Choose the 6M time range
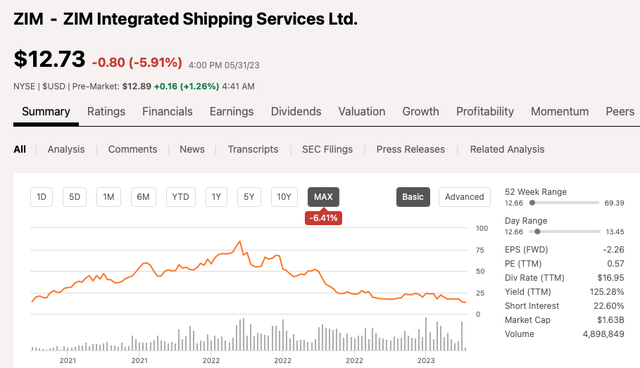This screenshot has width=640, height=368. 143,197
